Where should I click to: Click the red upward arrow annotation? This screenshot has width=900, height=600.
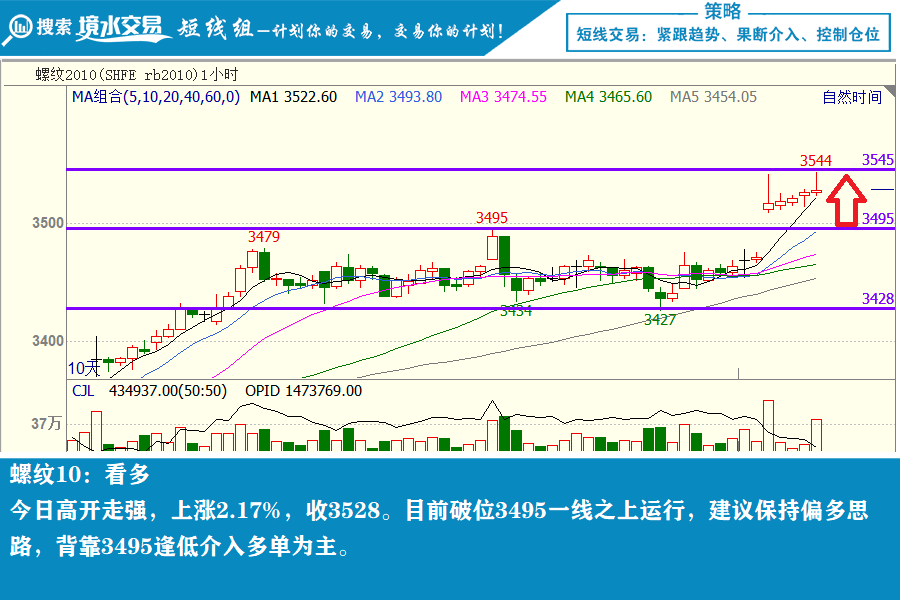click(846, 201)
